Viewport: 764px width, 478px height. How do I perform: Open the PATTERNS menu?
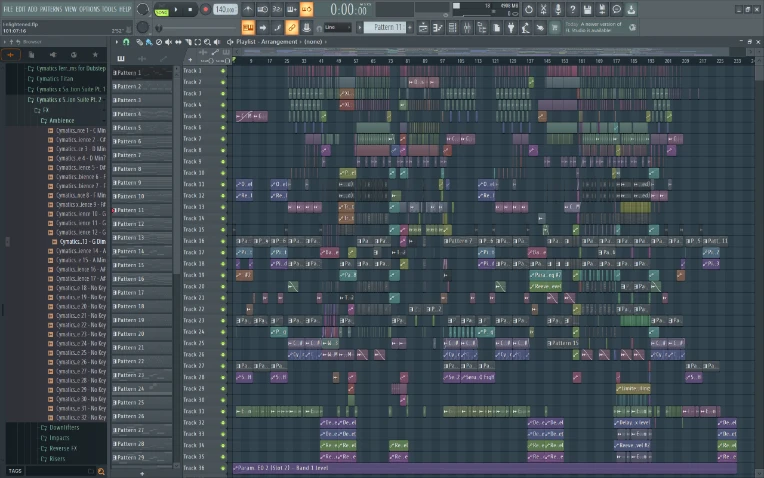(51, 9)
